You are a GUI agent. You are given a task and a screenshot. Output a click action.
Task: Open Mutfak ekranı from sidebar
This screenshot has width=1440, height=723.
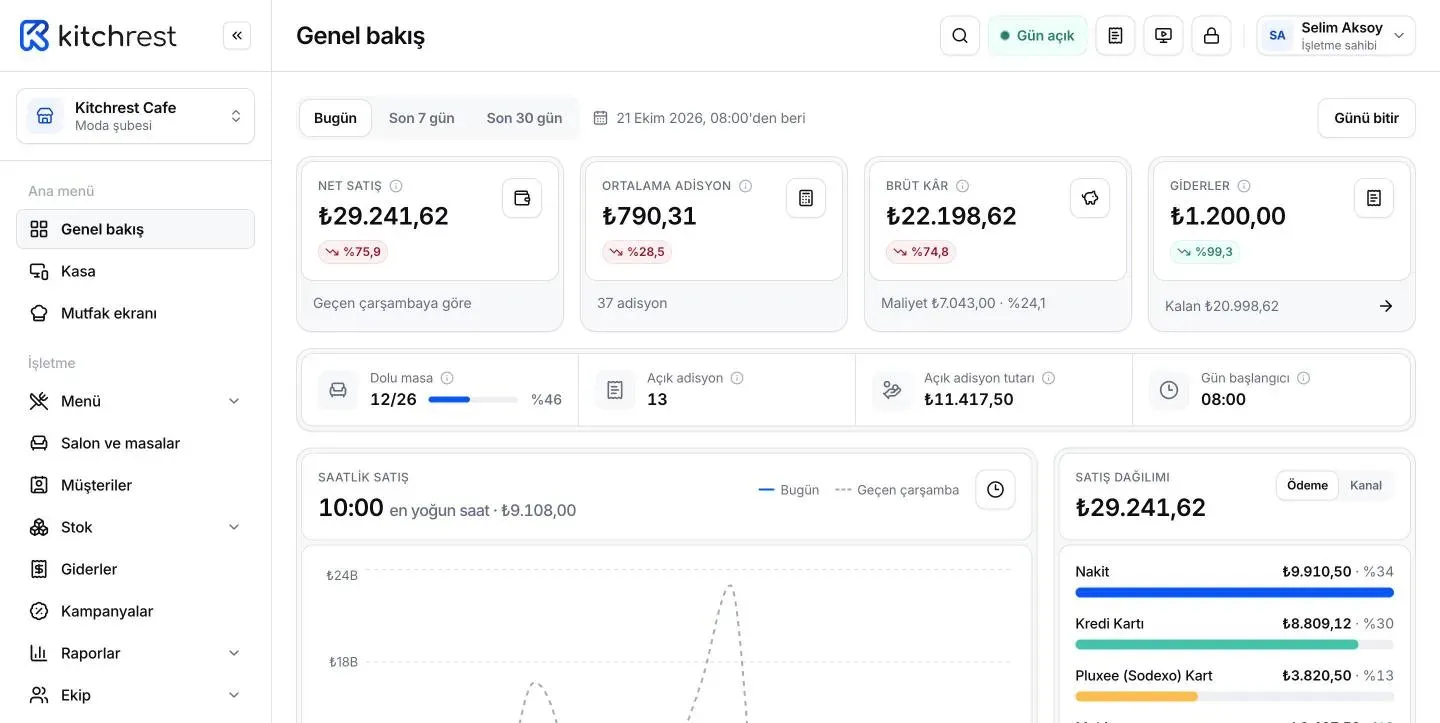click(135, 313)
